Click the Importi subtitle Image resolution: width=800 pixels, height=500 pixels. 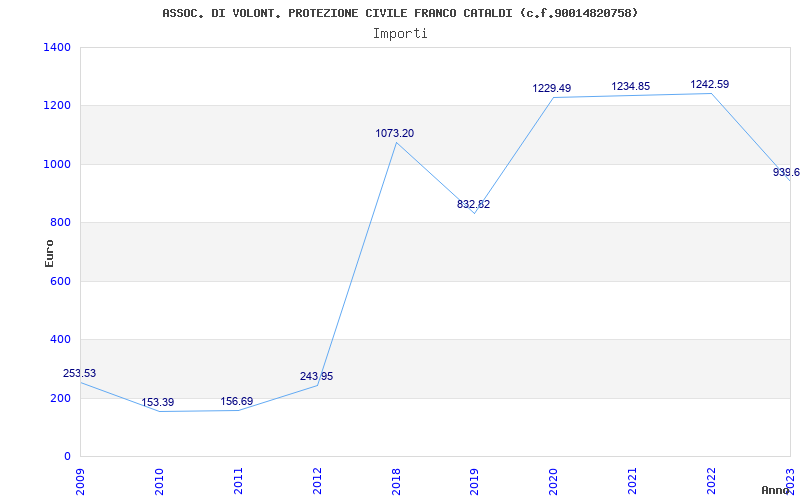point(400,34)
